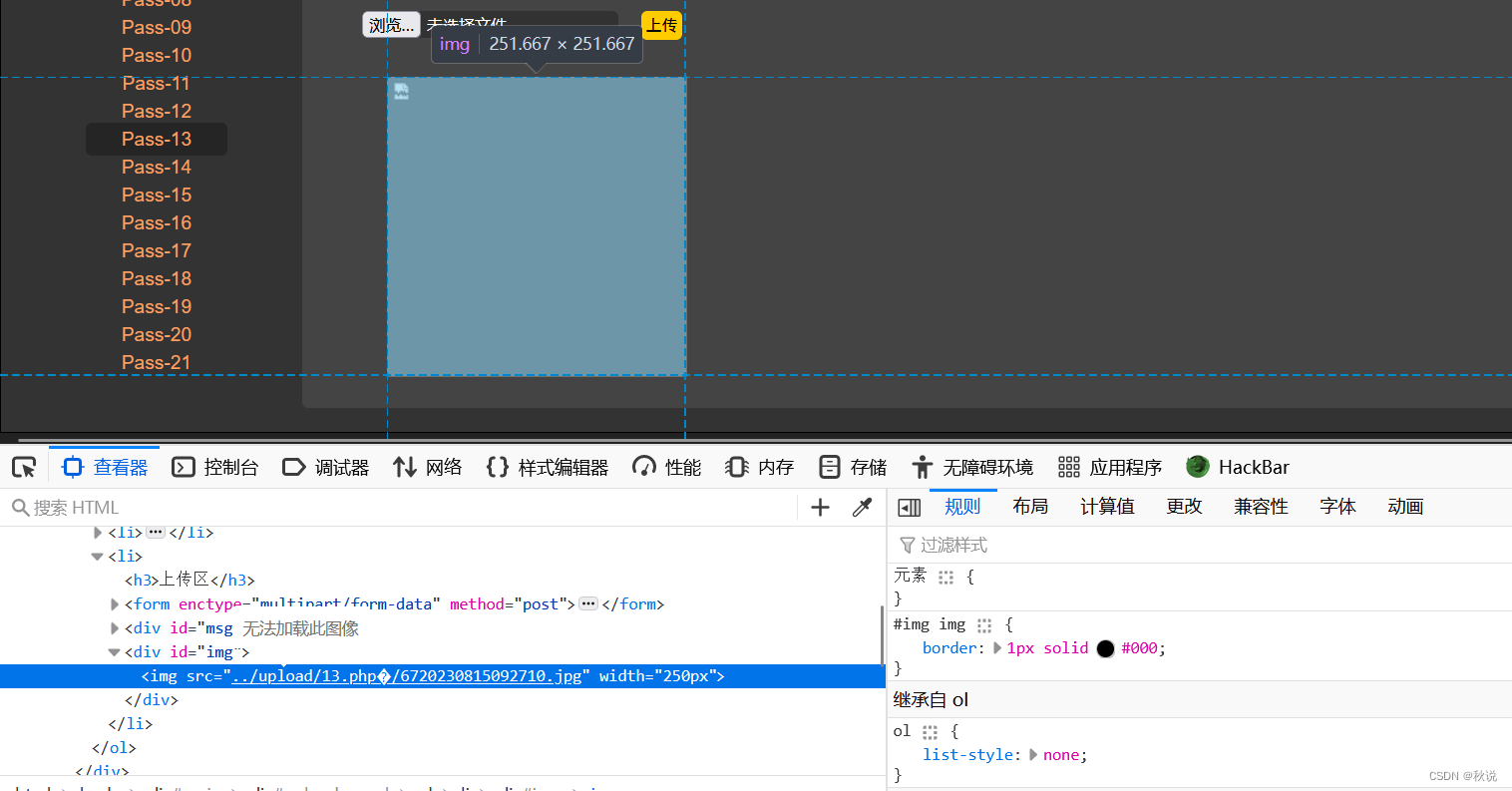Screen dimensions: 1512x791
Task: Select the eyedropper color picker tool
Action: click(863, 508)
